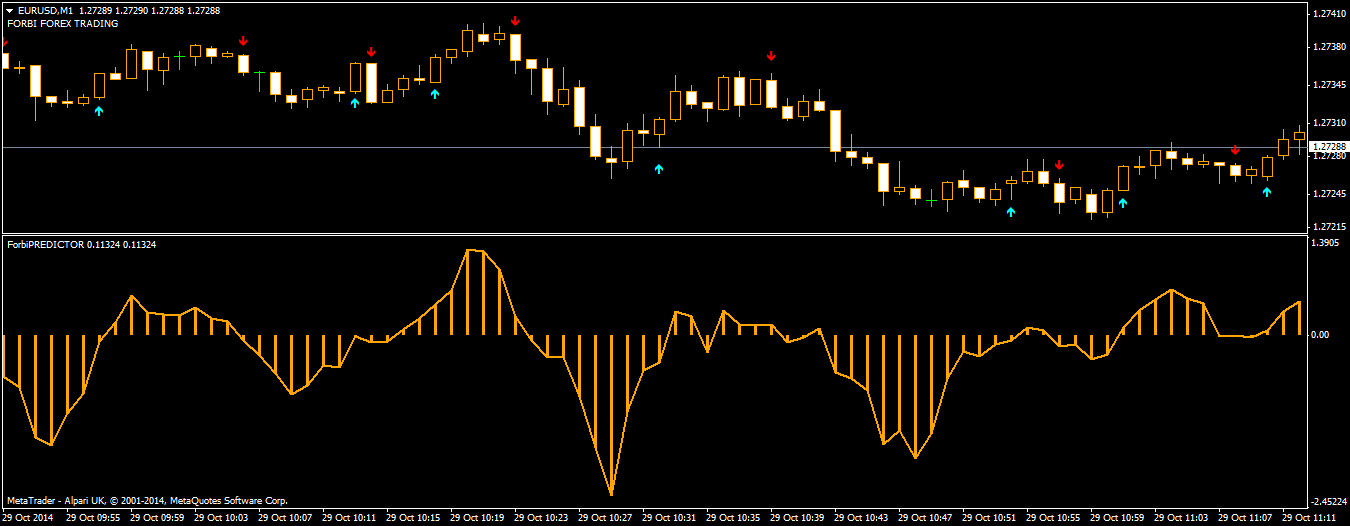The height and width of the screenshot is (526, 1350).
Task: Select red sell arrow at the chart's highest peak
Action: click(x=515, y=20)
